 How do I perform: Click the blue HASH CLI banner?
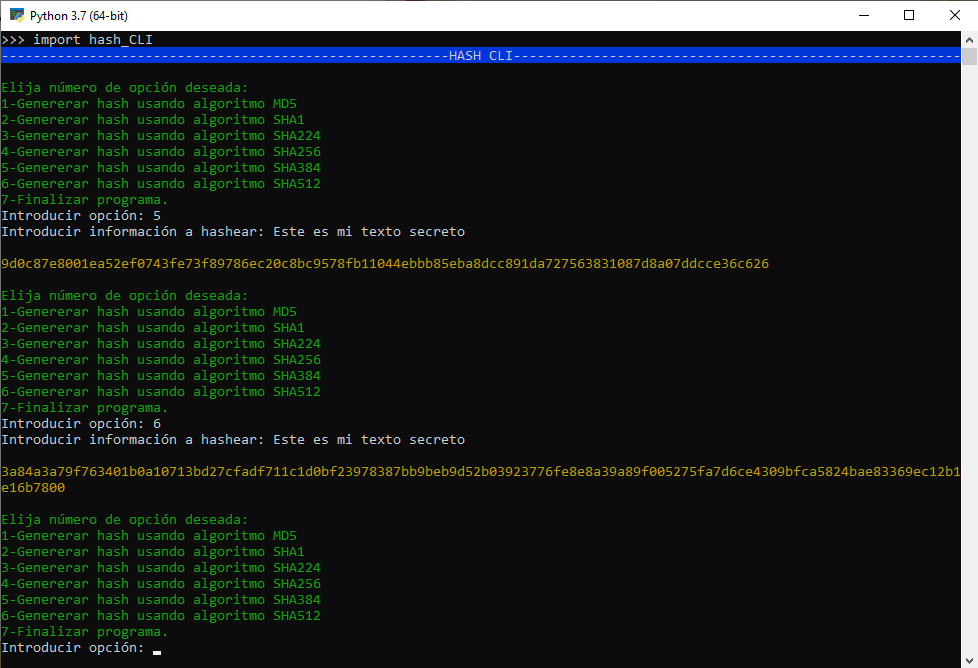[480, 56]
